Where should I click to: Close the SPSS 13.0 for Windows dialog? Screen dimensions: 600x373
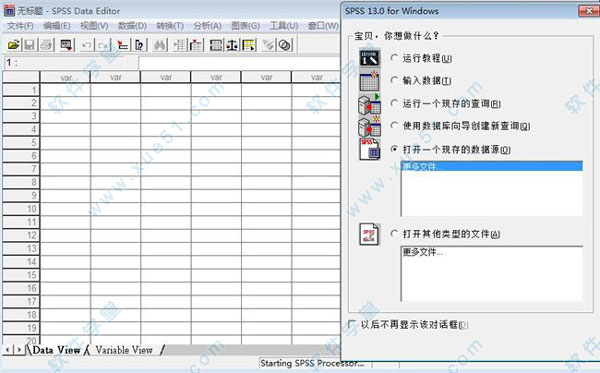[589, 11]
